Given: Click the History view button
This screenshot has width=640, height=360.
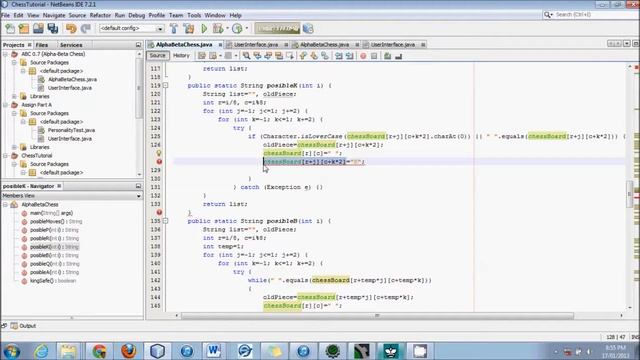Looking at the screenshot, I should tap(181, 56).
